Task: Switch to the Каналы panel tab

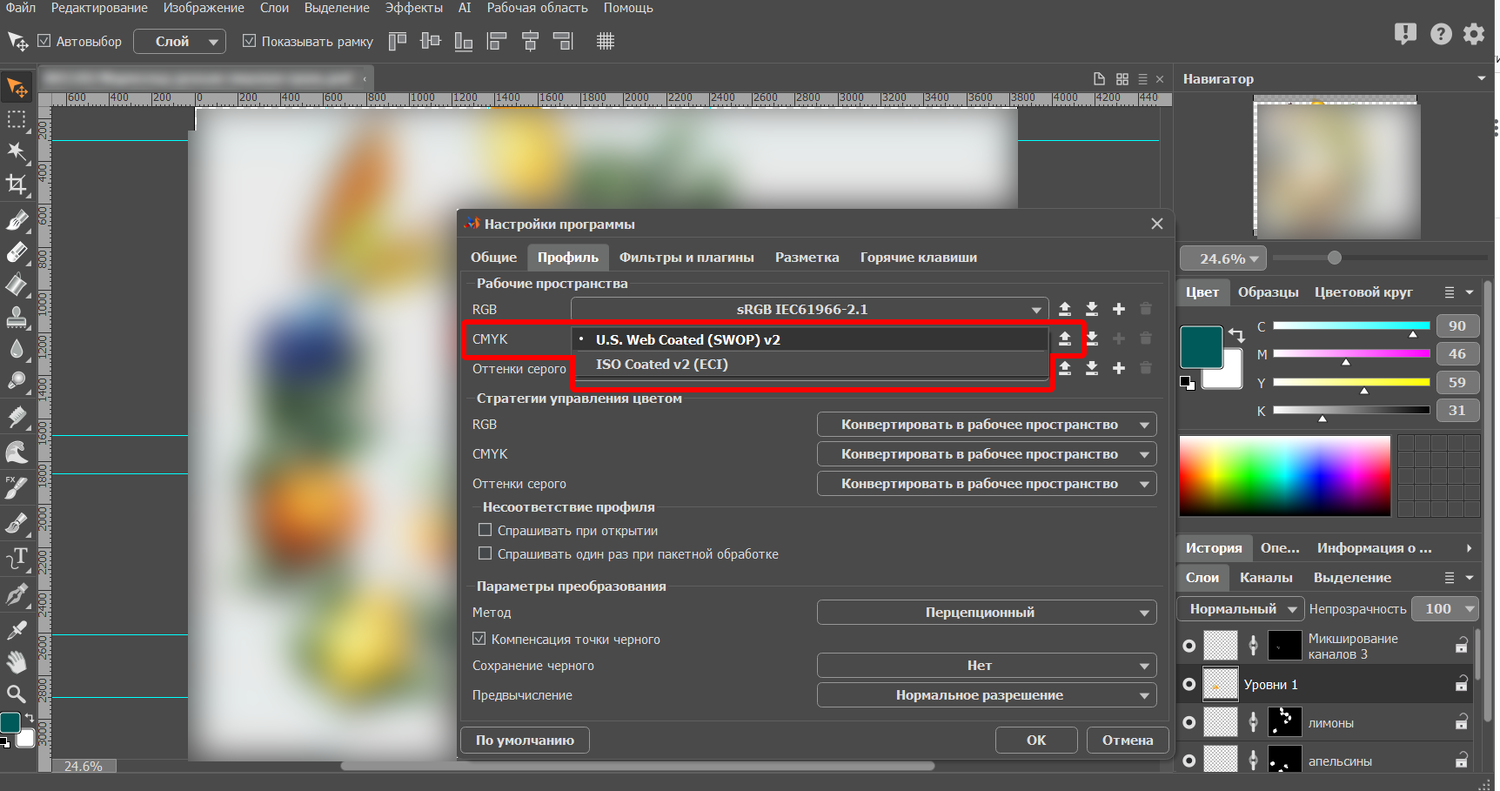Action: pyautogui.click(x=1266, y=578)
